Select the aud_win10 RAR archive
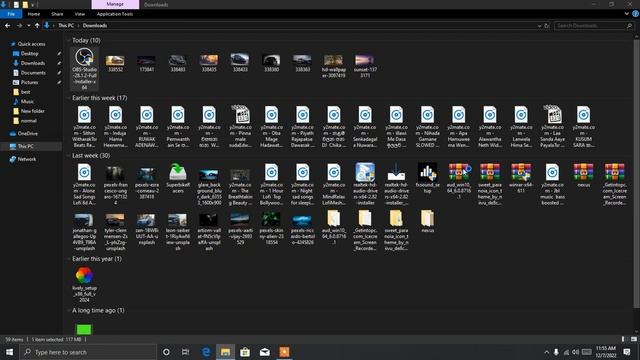Image resolution: width=640 pixels, height=360 pixels. (x=458, y=181)
